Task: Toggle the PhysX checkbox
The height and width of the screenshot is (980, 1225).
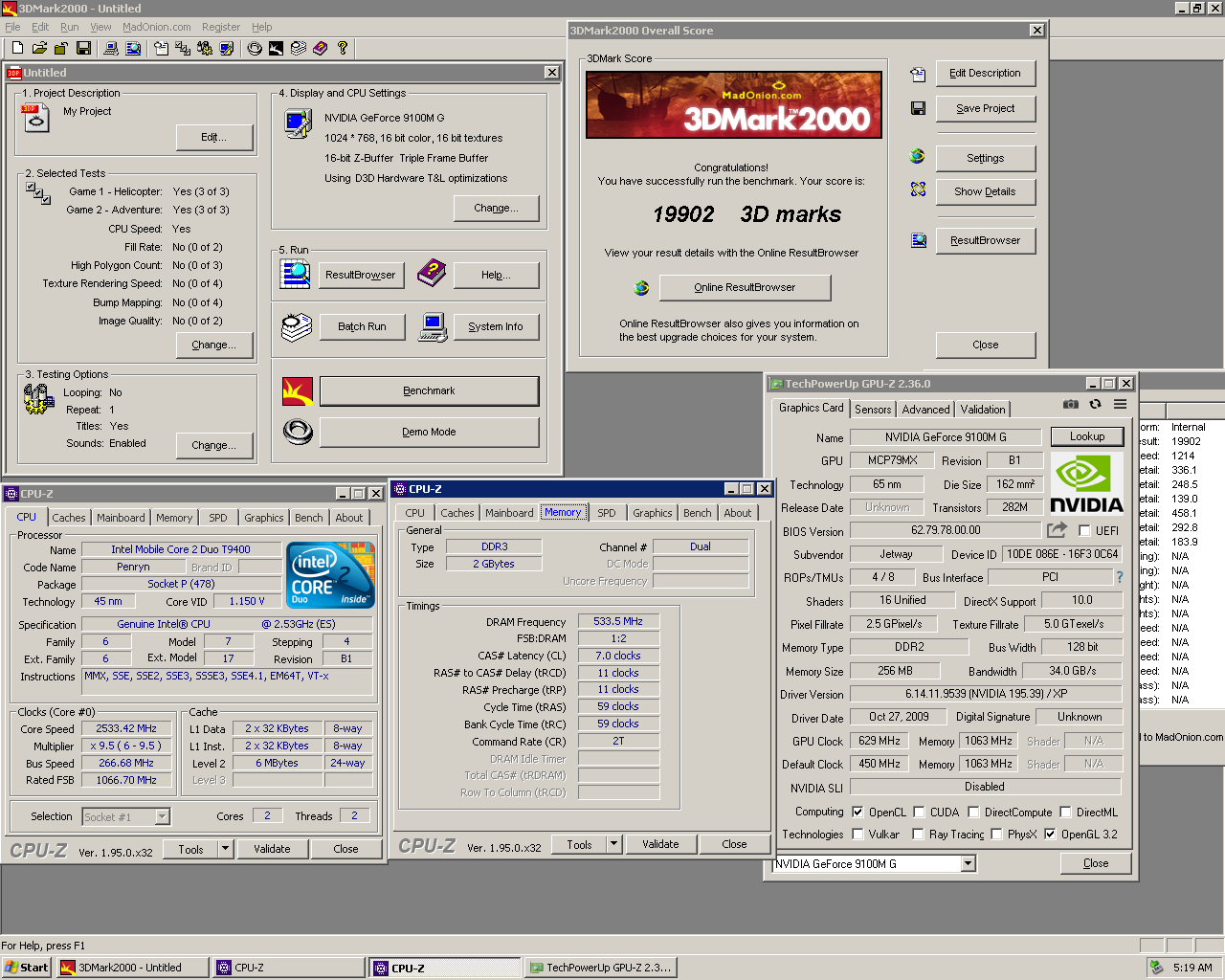Action: coord(996,834)
